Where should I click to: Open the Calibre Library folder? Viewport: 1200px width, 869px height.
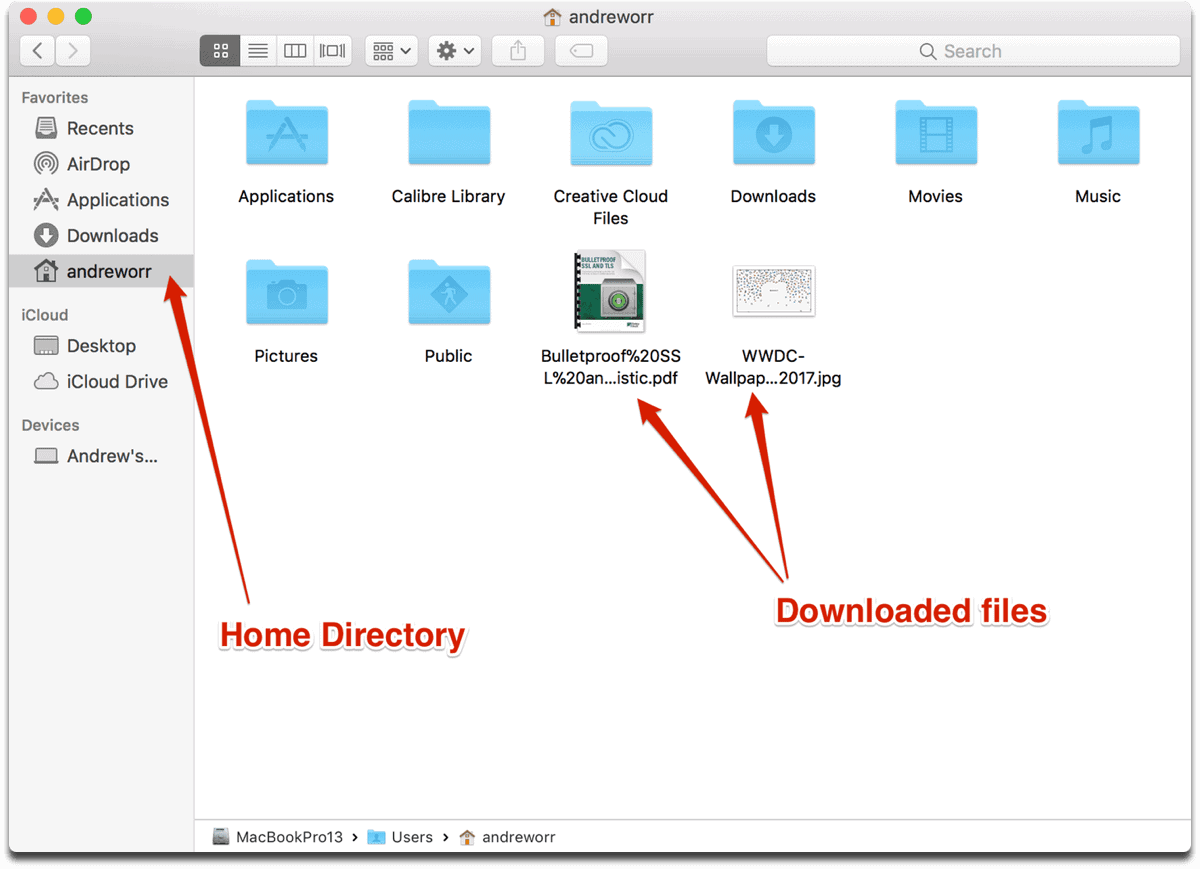tap(448, 133)
